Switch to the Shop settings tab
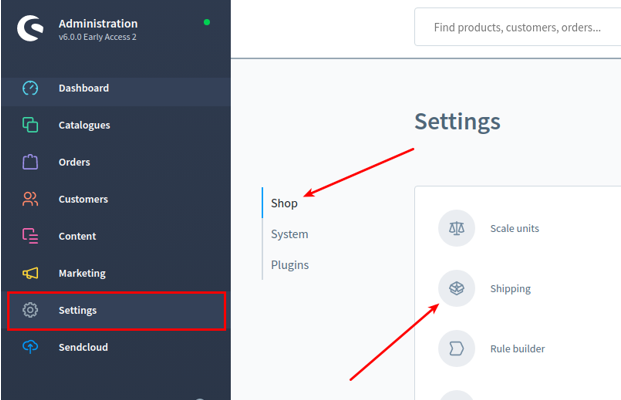The height and width of the screenshot is (400, 621). point(284,203)
